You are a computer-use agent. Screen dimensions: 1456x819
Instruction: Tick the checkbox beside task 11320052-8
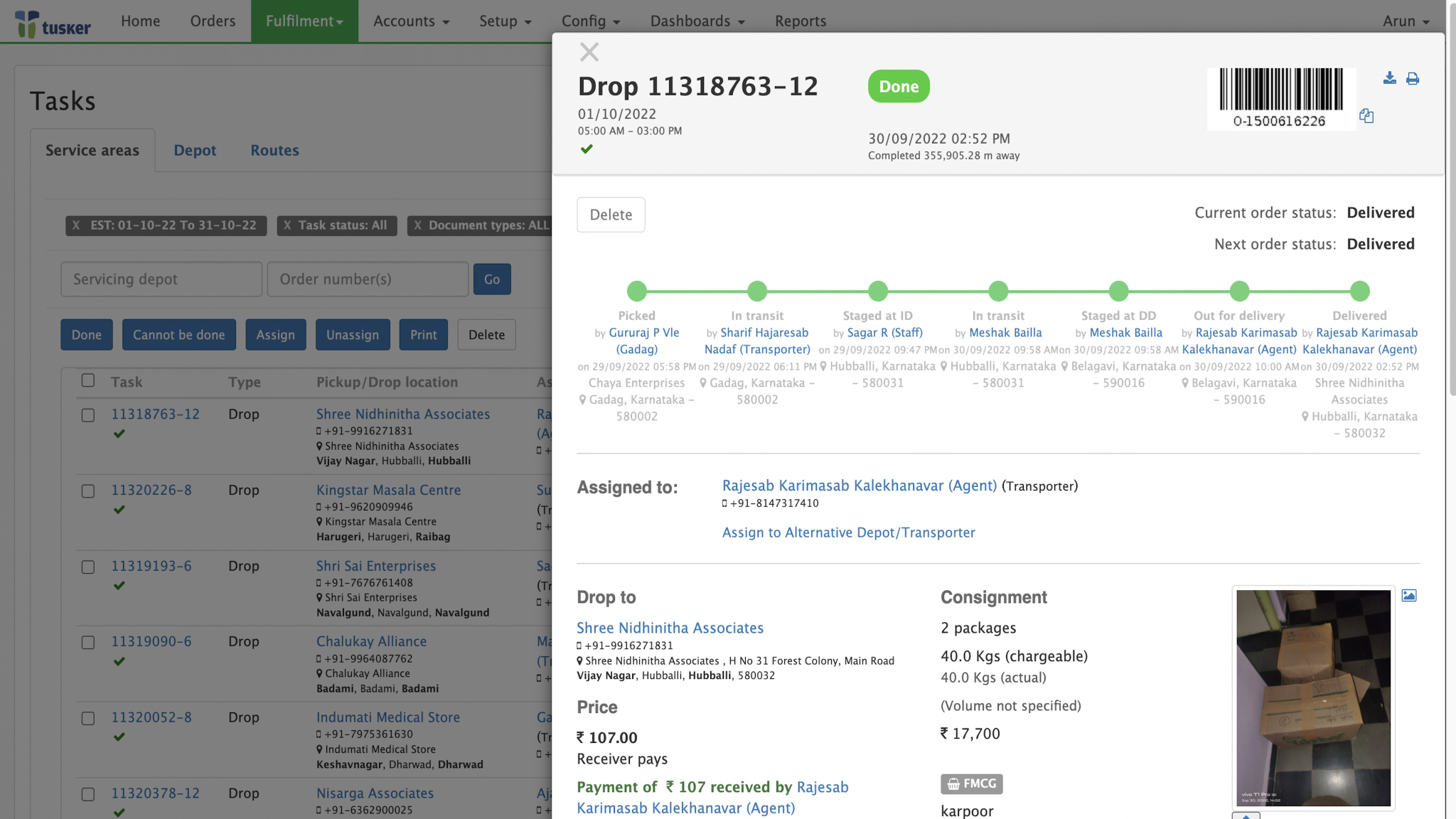click(x=88, y=719)
